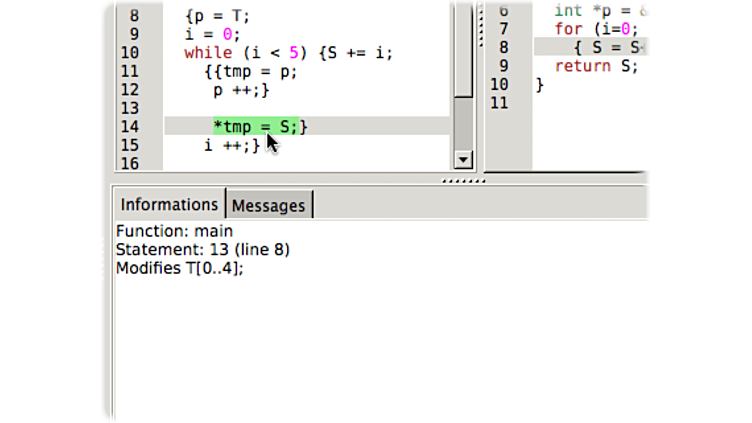Viewport: 752px width, 423px height.
Task: Click the scrollbar down arrow in code pane
Action: click(462, 160)
